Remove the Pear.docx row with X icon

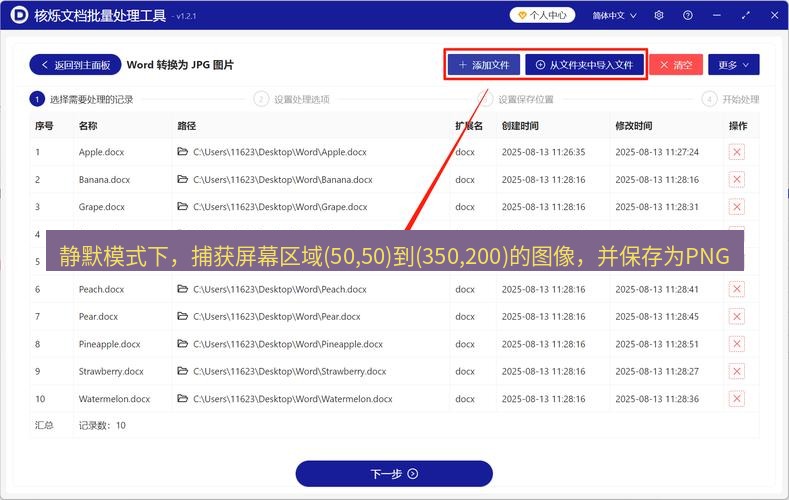pyautogui.click(x=737, y=316)
